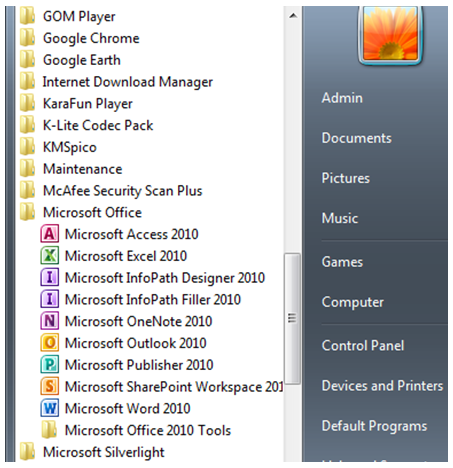Expand the KMSpico program group
Image resolution: width=453 pixels, height=468 pixels.
point(58,147)
